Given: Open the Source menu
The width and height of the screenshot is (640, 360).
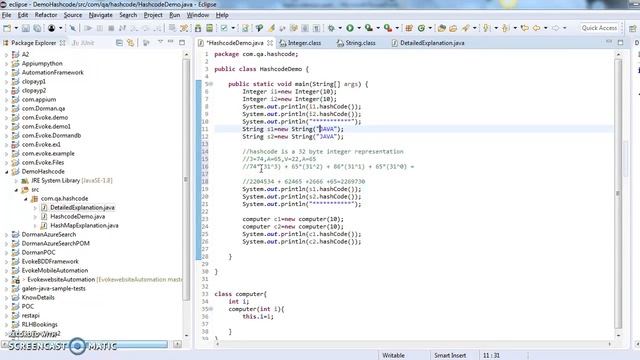Looking at the screenshot, I should tap(73, 15).
